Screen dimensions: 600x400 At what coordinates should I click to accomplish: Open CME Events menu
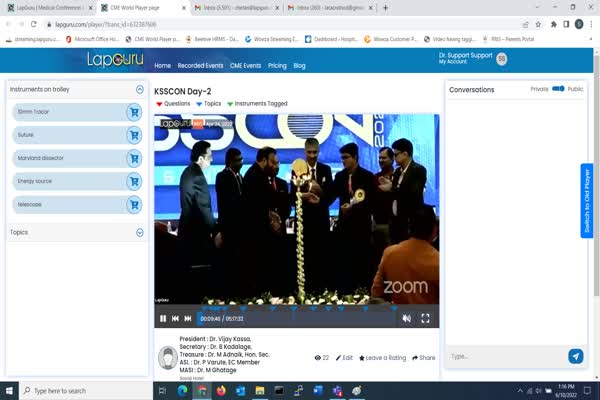[246, 66]
